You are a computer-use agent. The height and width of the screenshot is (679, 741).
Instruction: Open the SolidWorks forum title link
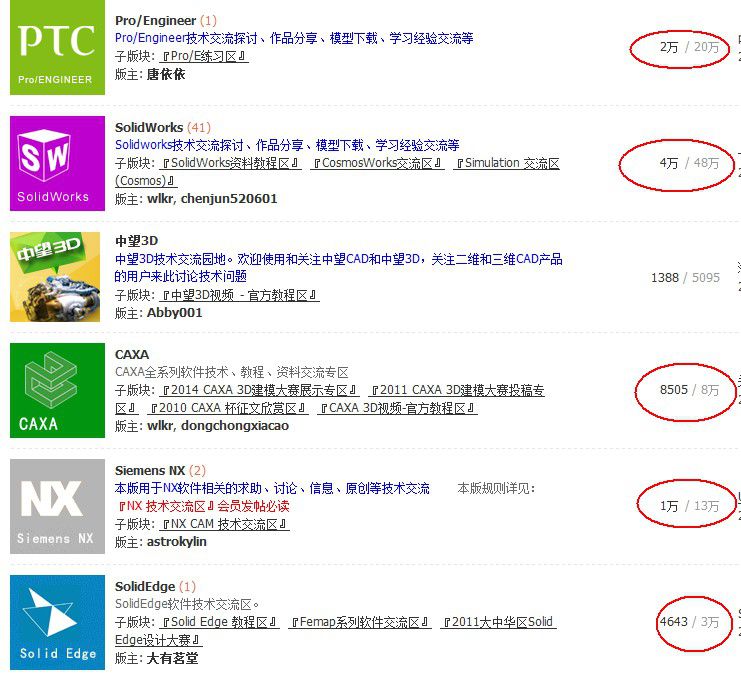(149, 128)
